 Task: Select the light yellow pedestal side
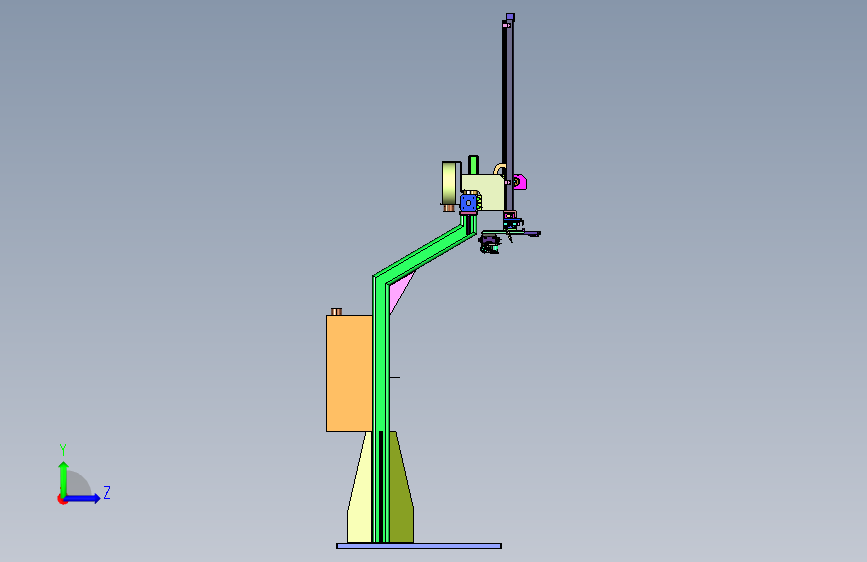point(359,492)
